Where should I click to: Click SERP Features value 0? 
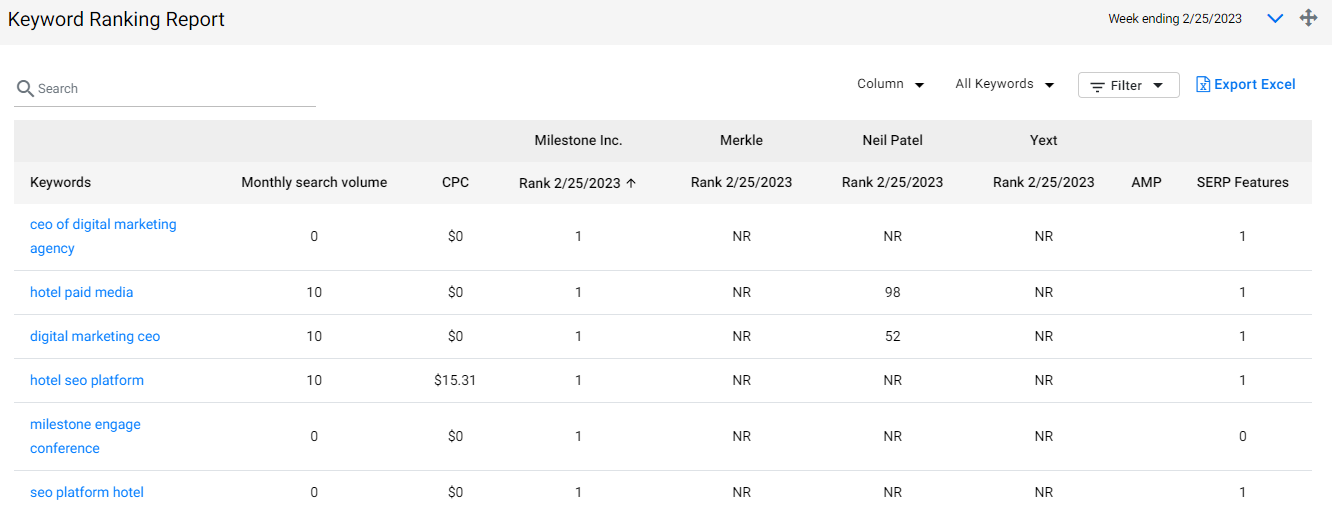tap(1242, 437)
